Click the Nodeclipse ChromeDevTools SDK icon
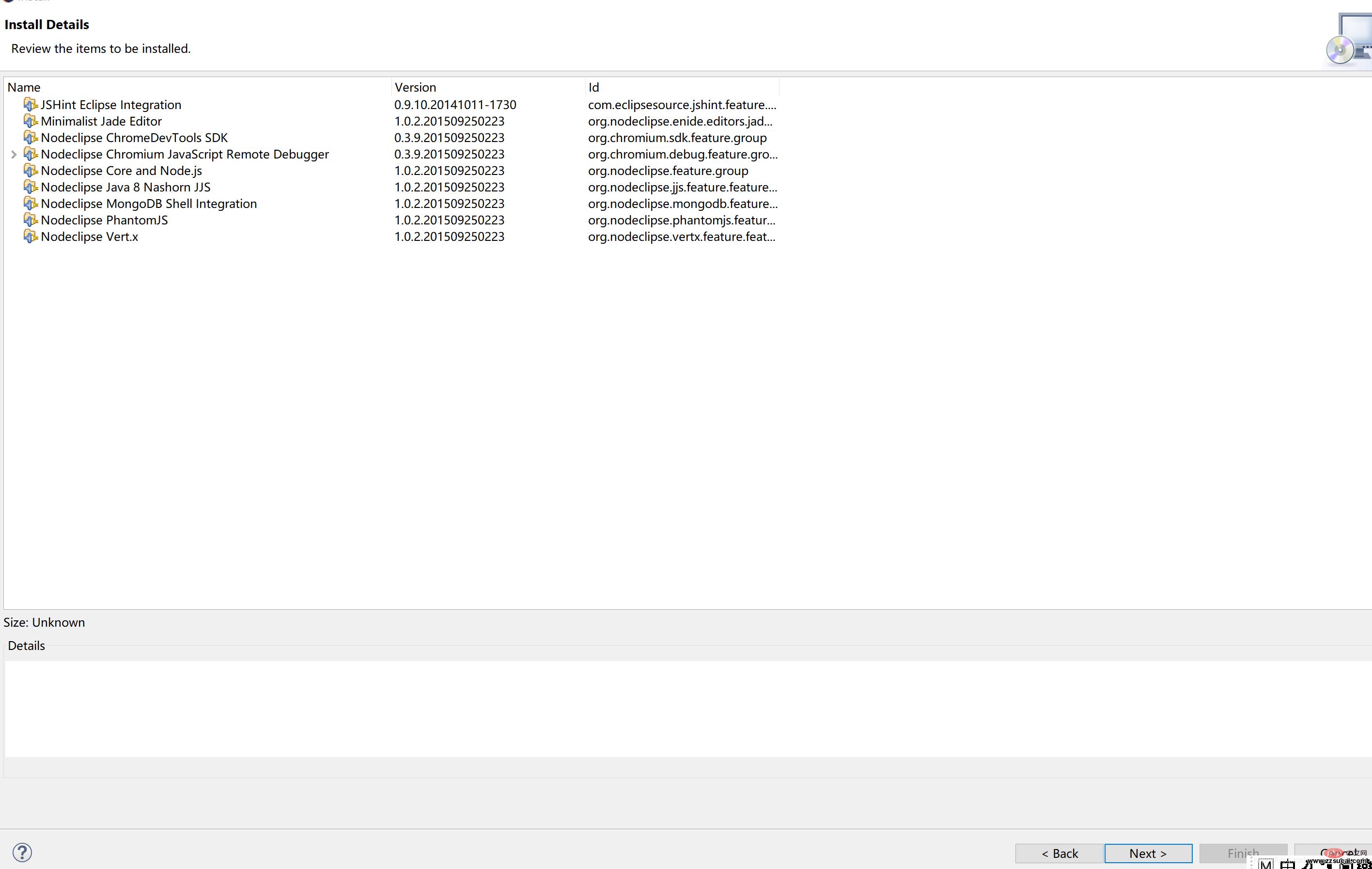Screen dimensions: 1372x869 click(30, 137)
